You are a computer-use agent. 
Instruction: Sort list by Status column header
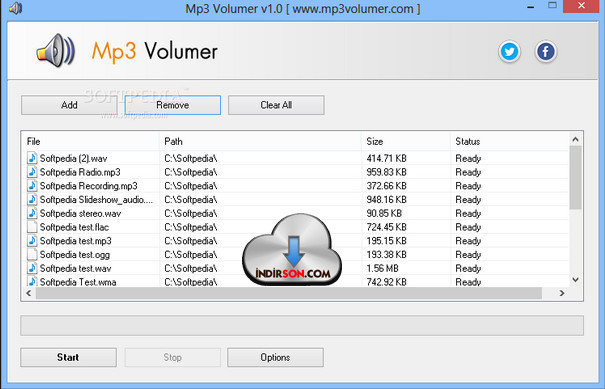[509, 141]
